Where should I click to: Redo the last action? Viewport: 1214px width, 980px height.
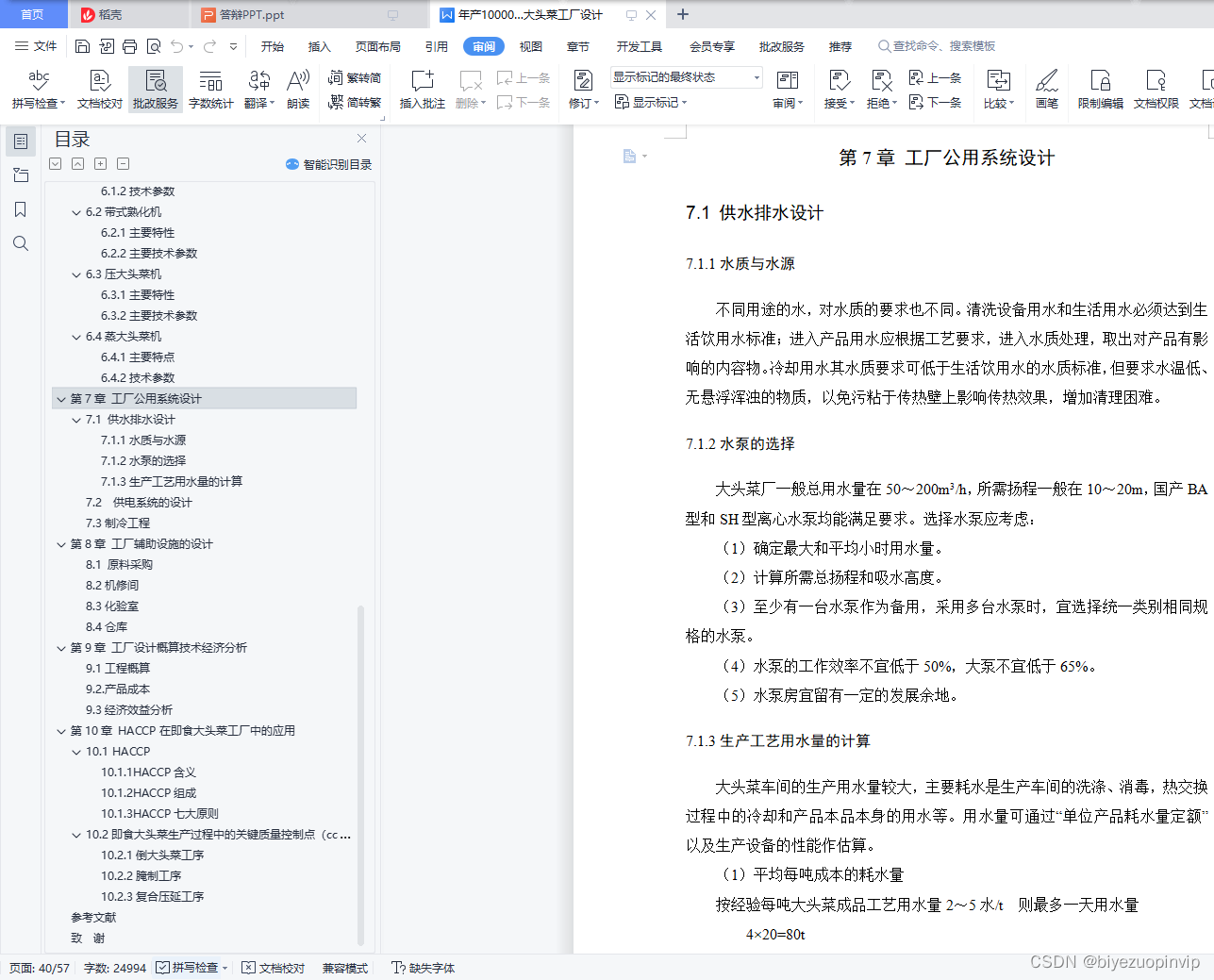pyautogui.click(x=209, y=46)
